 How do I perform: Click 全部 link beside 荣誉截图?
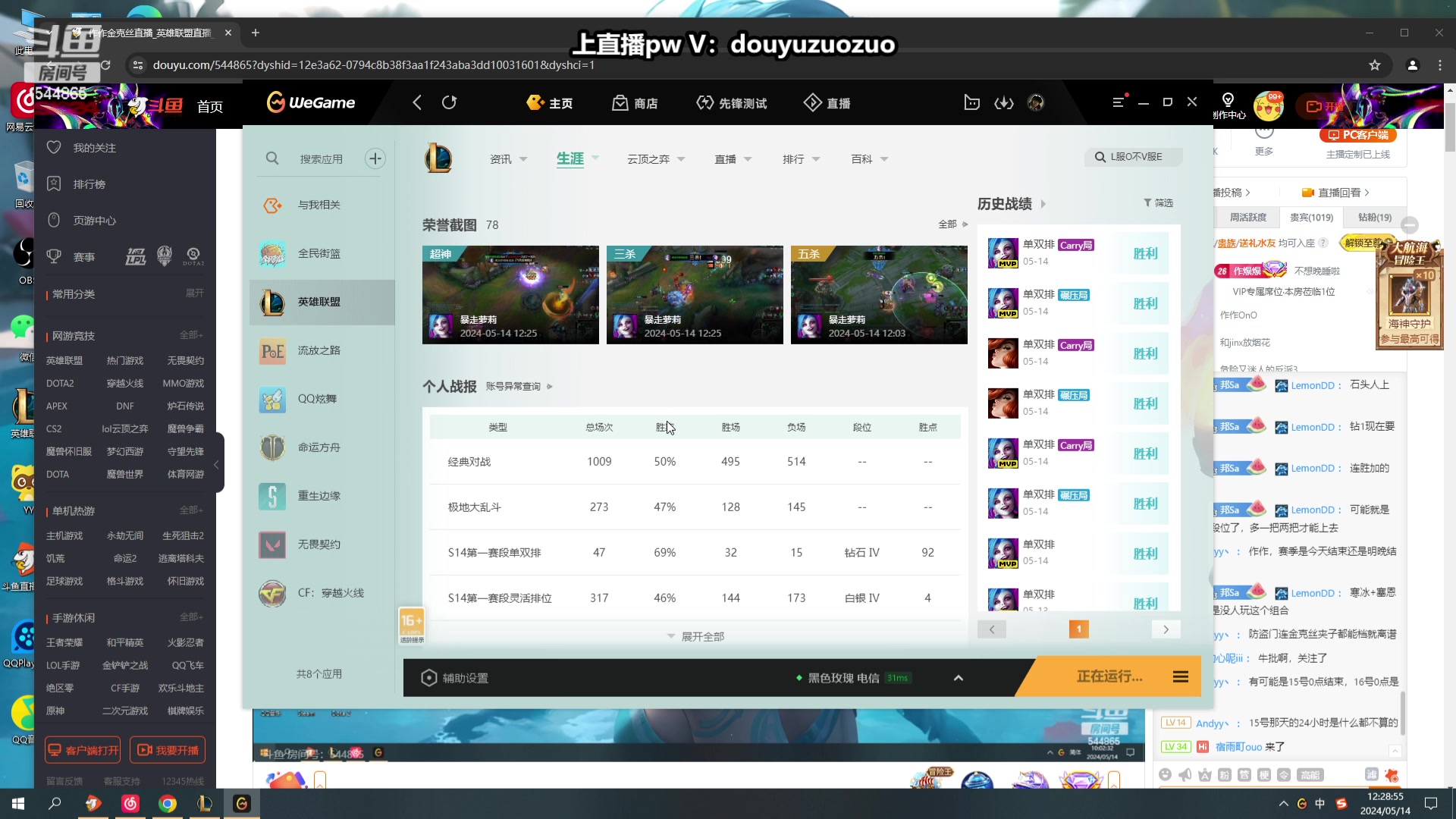[x=953, y=224]
